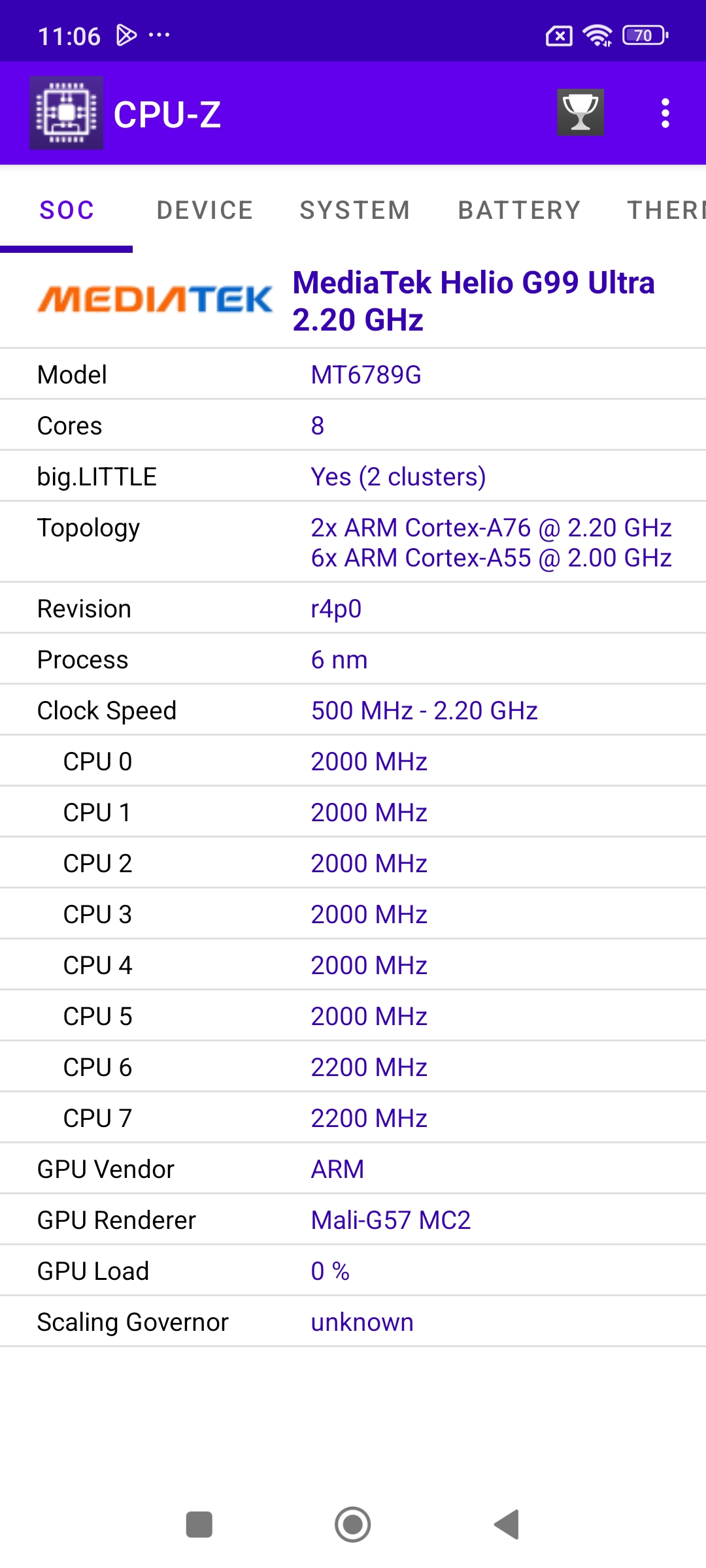This screenshot has width=706, height=1568.
Task: Select the SOC tab
Action: 67,210
